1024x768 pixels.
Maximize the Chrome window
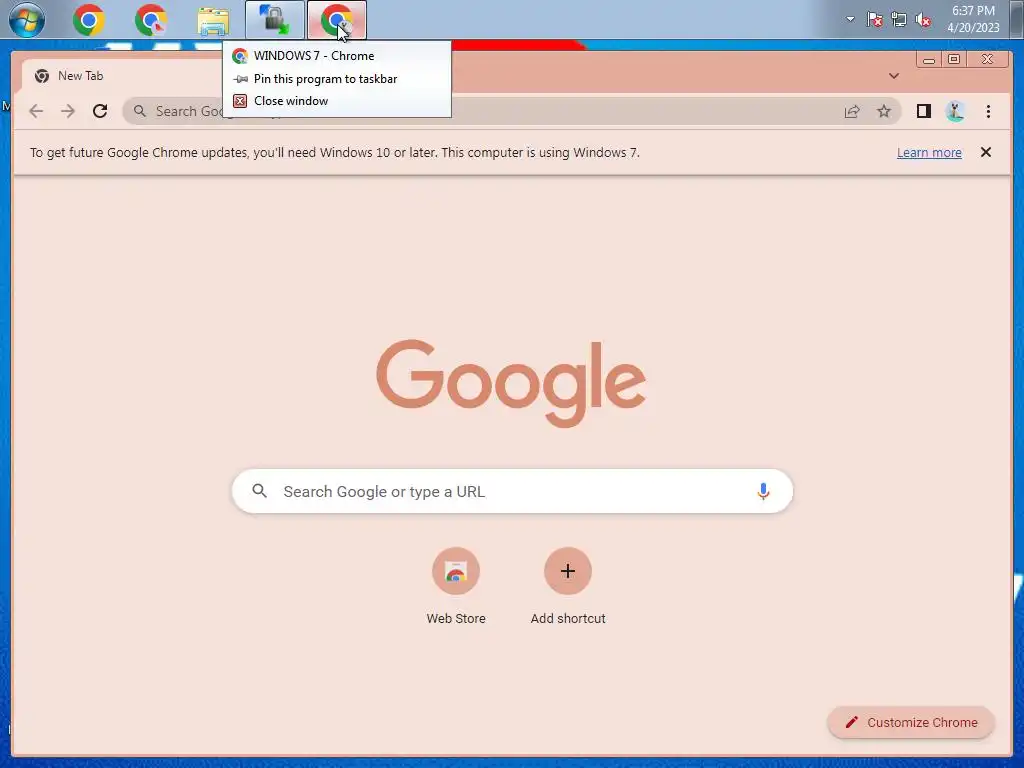point(953,60)
